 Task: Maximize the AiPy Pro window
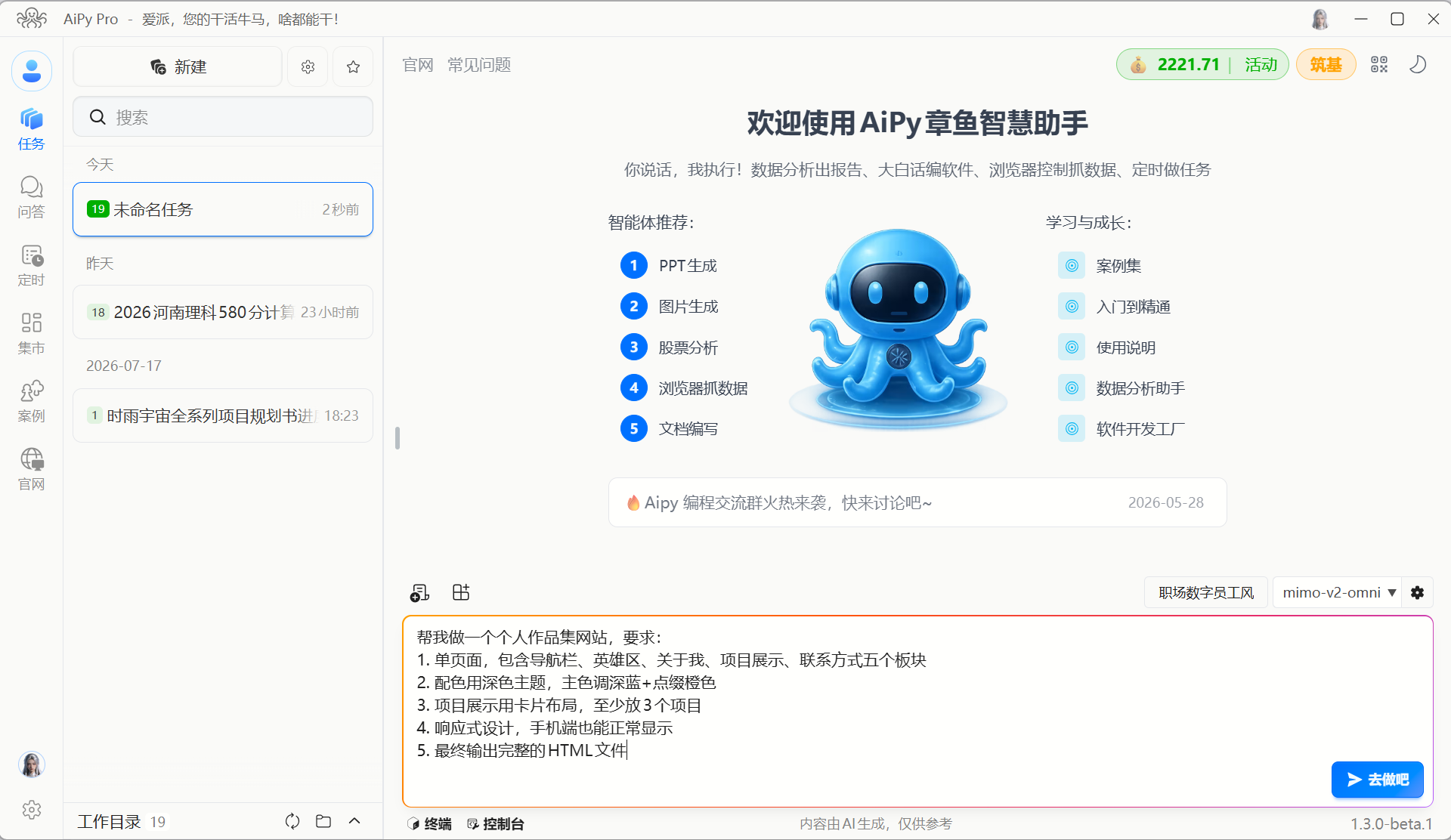[1397, 19]
